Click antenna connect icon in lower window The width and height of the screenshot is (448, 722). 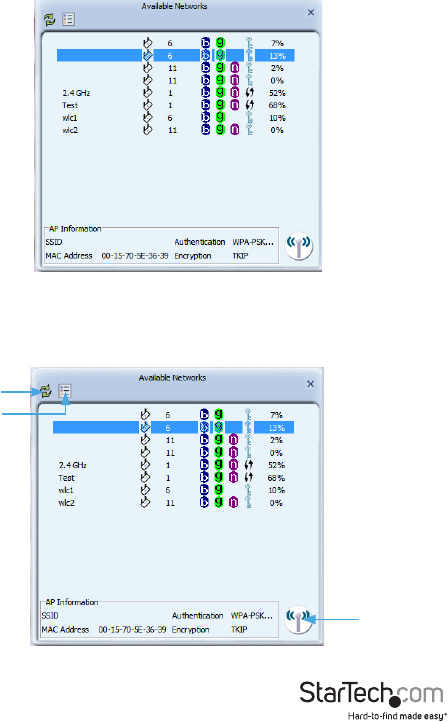pyautogui.click(x=298, y=619)
